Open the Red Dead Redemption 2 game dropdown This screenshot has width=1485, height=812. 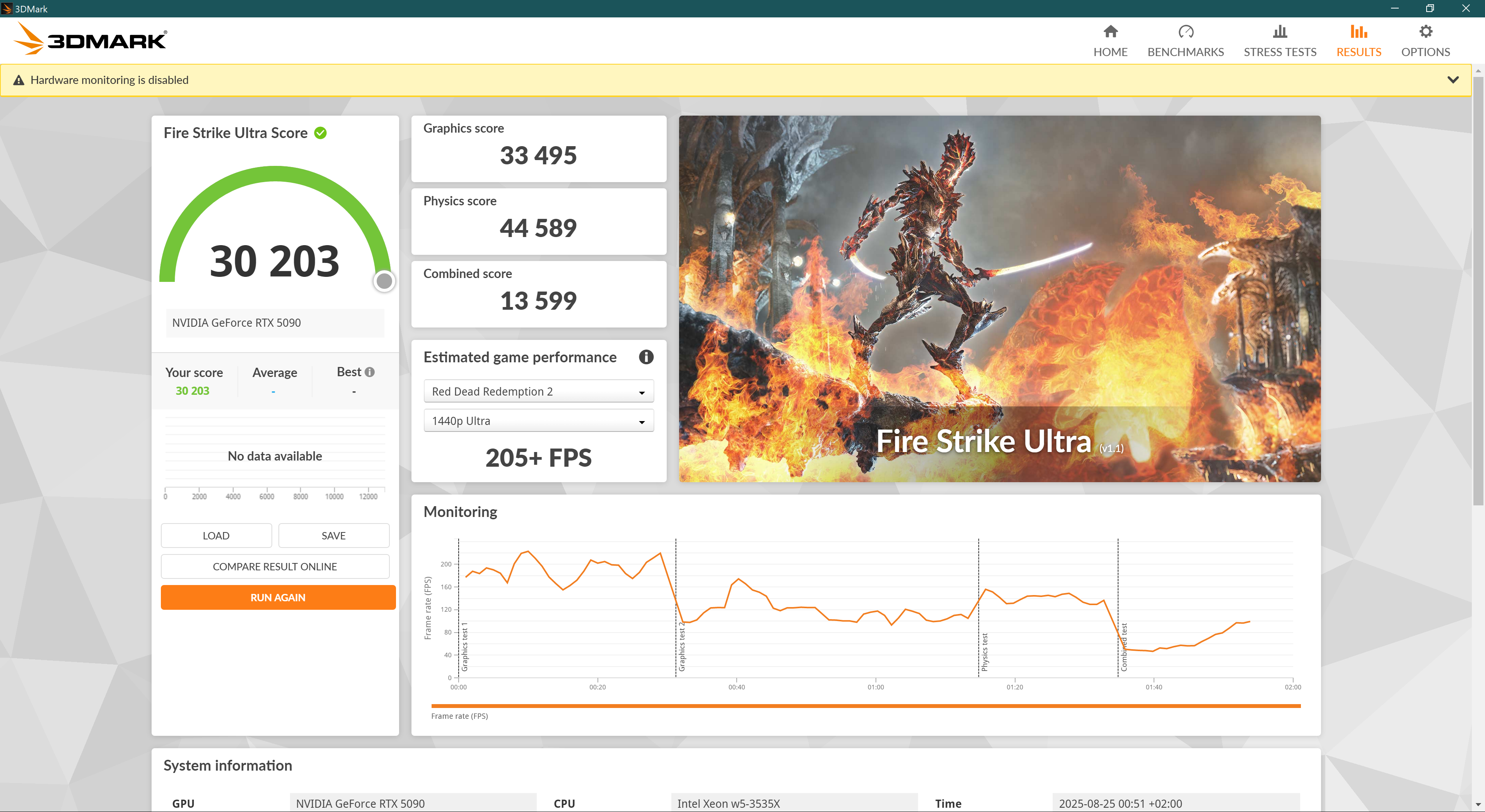pyautogui.click(x=538, y=391)
